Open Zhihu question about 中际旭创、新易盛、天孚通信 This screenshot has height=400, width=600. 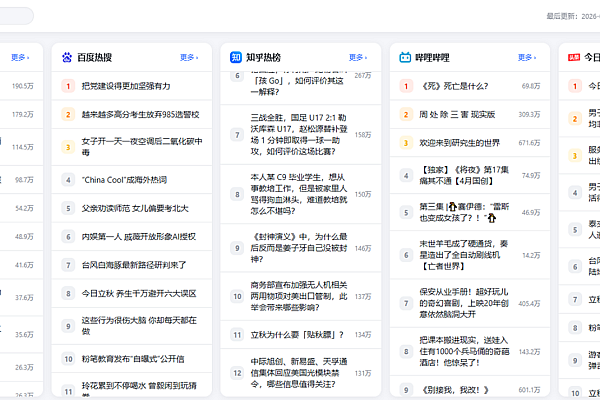tap(299, 373)
